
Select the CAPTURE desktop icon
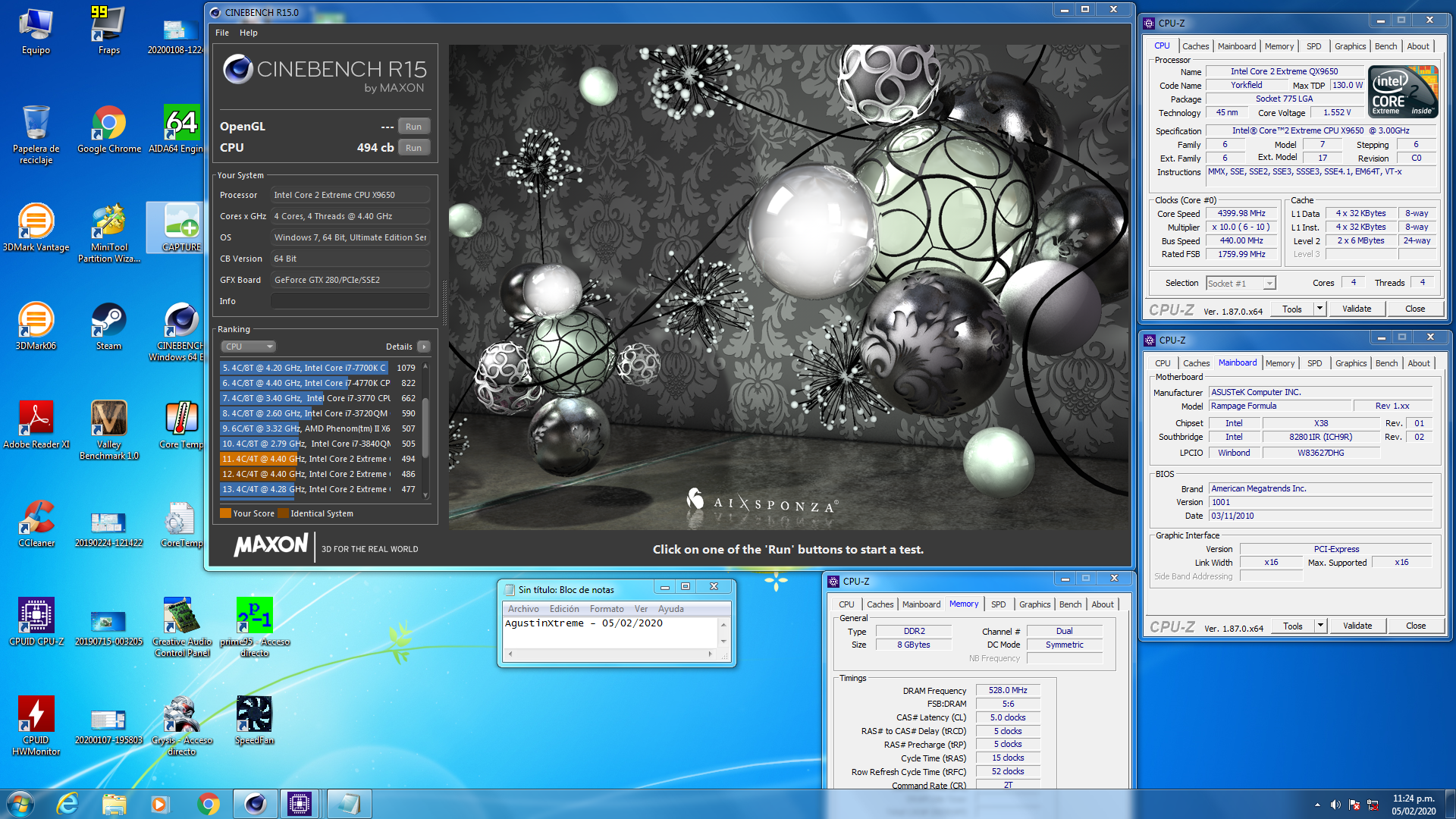coord(177,228)
